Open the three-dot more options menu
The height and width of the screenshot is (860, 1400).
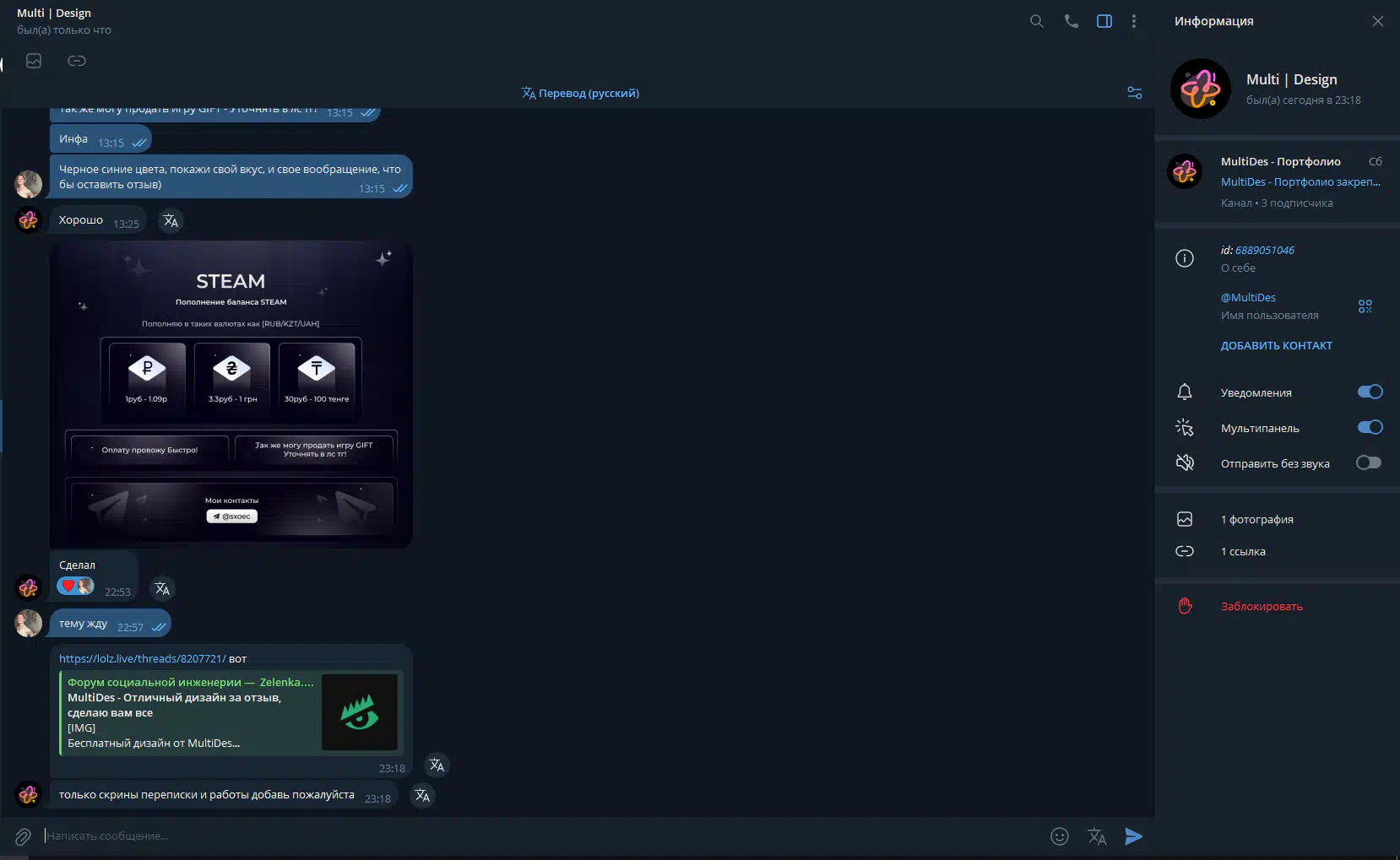[1134, 21]
